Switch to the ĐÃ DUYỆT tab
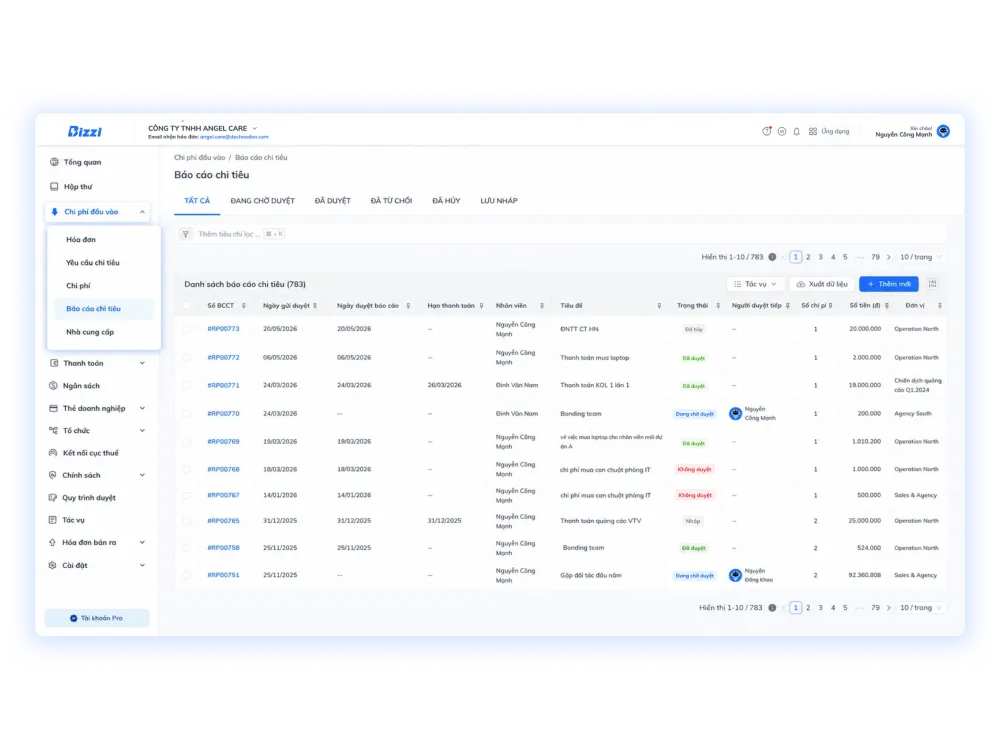 332,201
